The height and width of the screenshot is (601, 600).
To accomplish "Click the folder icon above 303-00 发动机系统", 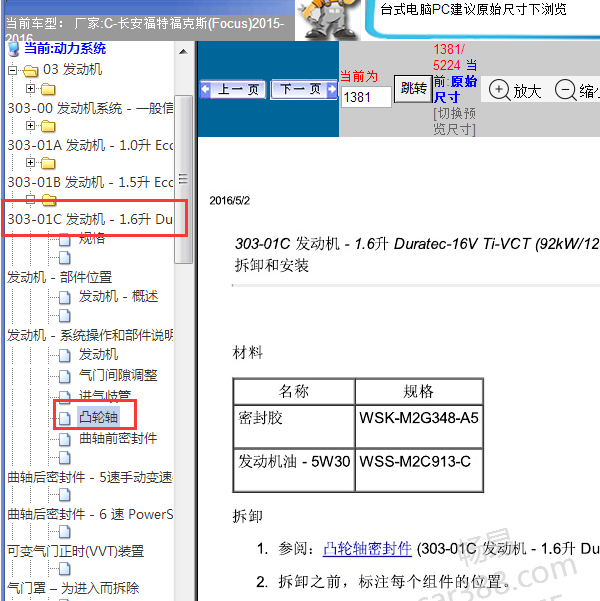I will click(48, 89).
